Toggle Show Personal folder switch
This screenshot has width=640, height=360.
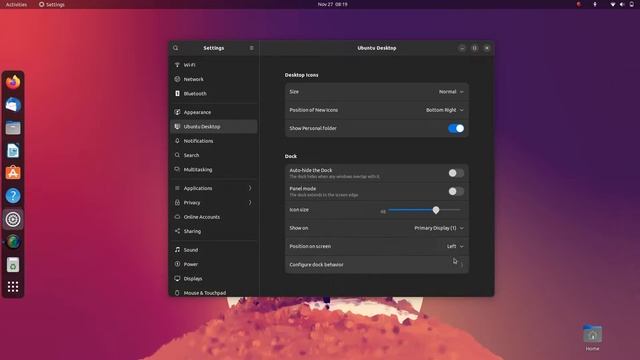[456, 128]
